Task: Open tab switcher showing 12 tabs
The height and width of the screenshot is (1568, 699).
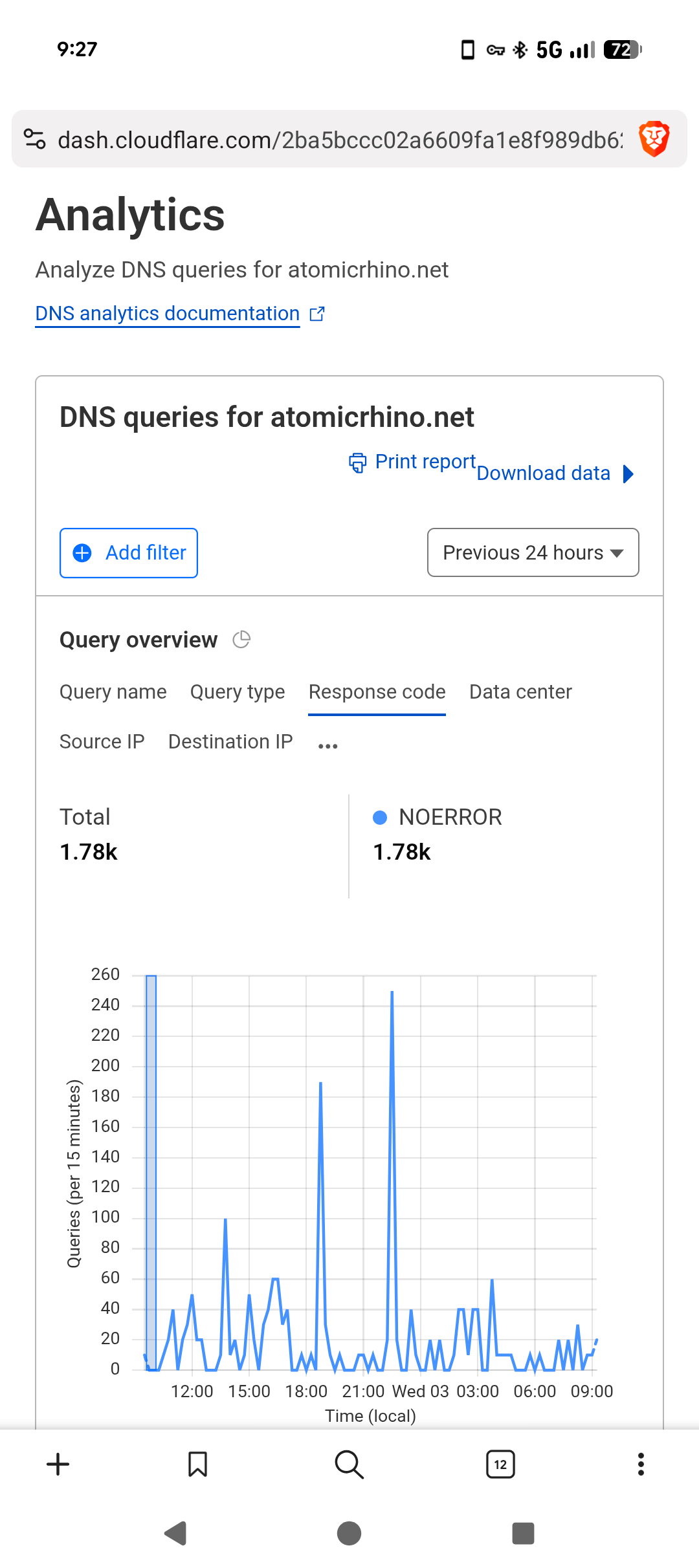Action: (x=500, y=1465)
